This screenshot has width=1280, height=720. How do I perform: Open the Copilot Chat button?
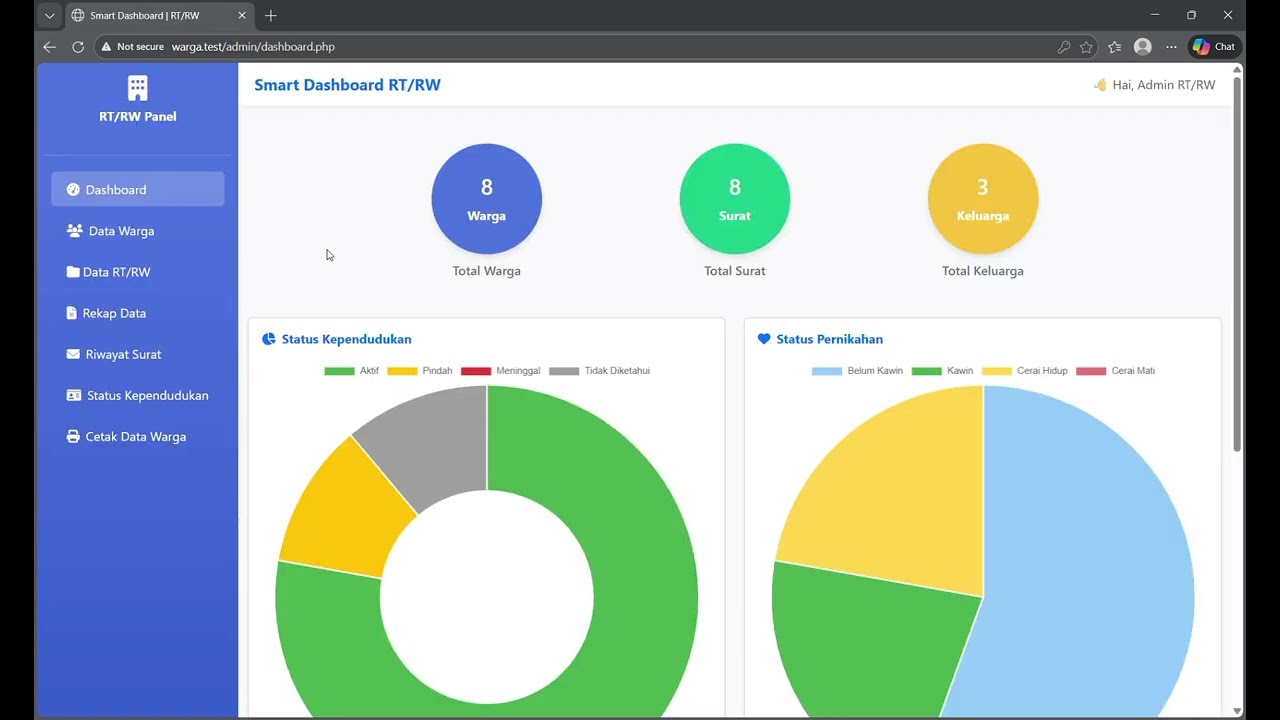click(1214, 47)
